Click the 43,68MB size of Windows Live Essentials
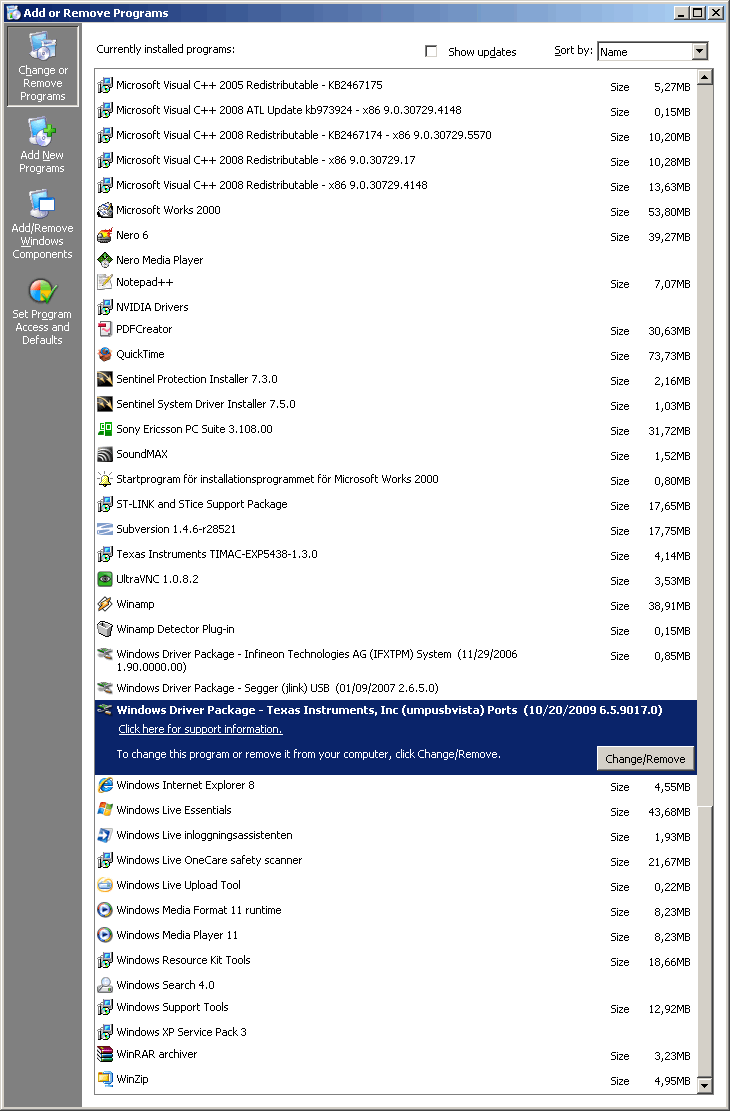The image size is (730, 1111). point(669,812)
